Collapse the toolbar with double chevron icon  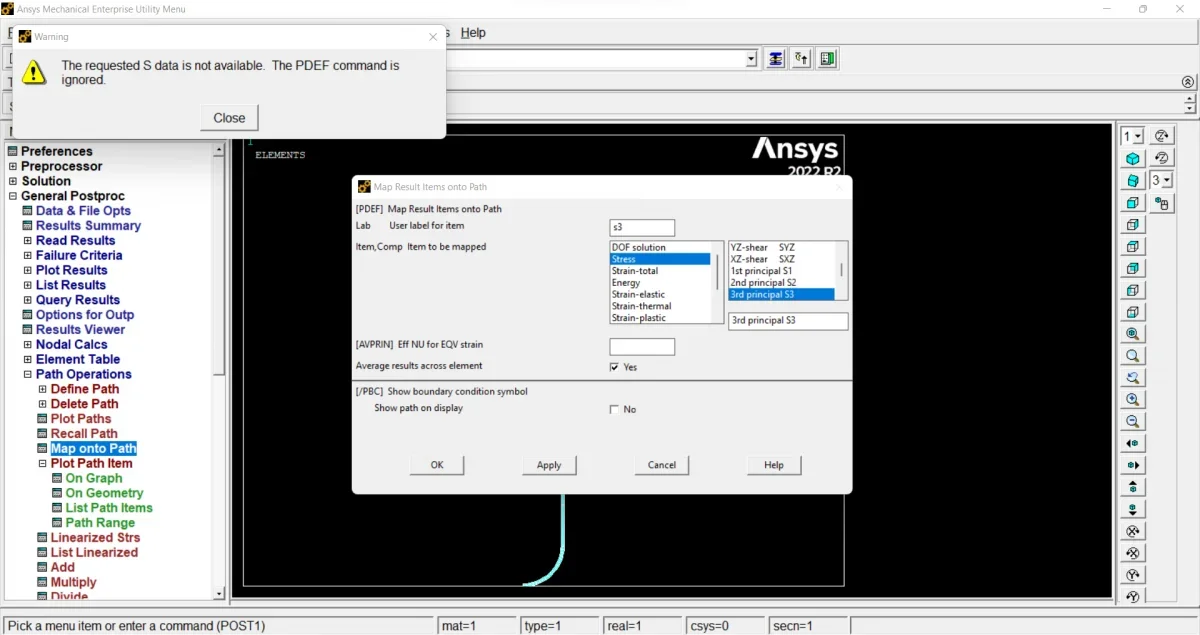coord(1188,82)
